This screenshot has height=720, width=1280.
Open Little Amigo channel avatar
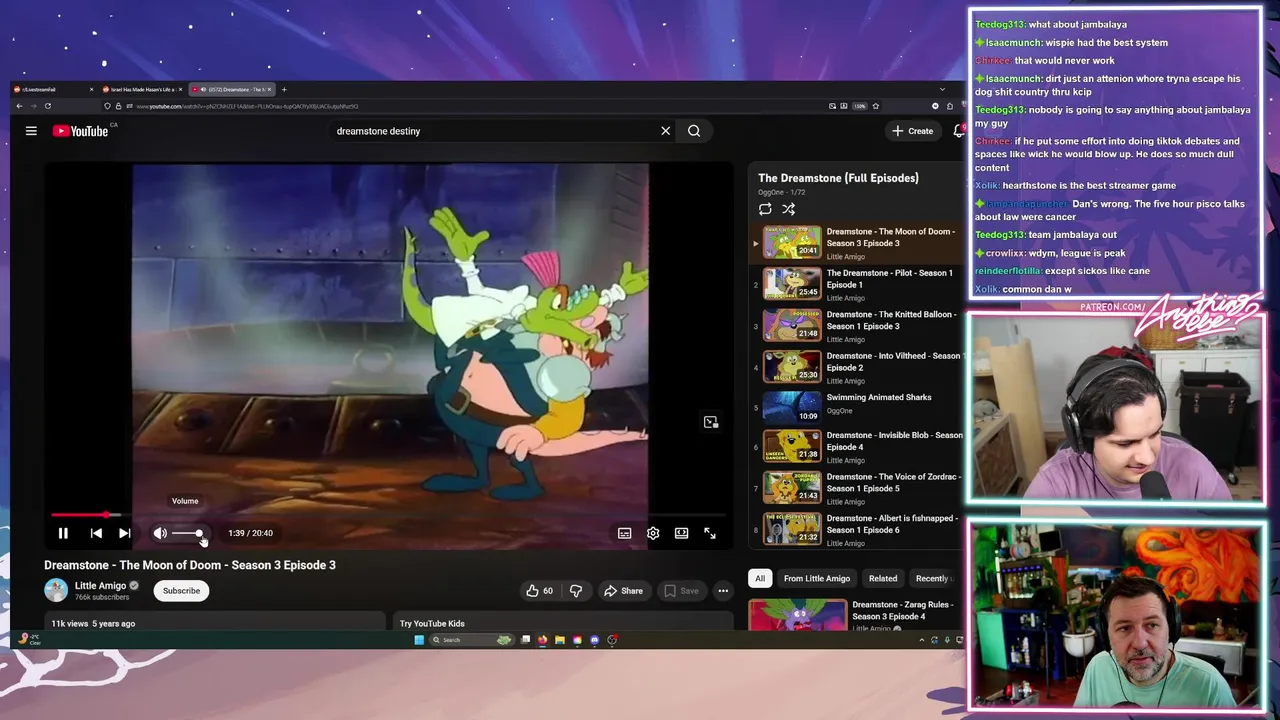(56, 590)
